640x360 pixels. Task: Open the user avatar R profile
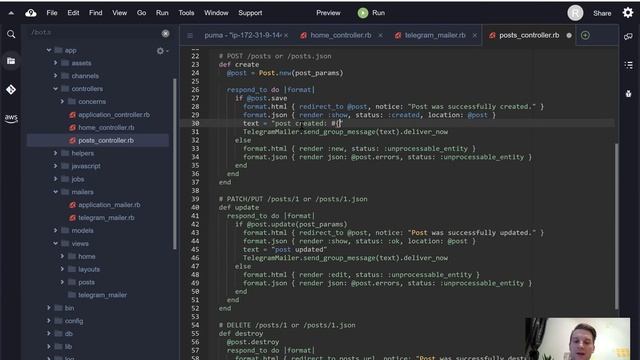575,13
